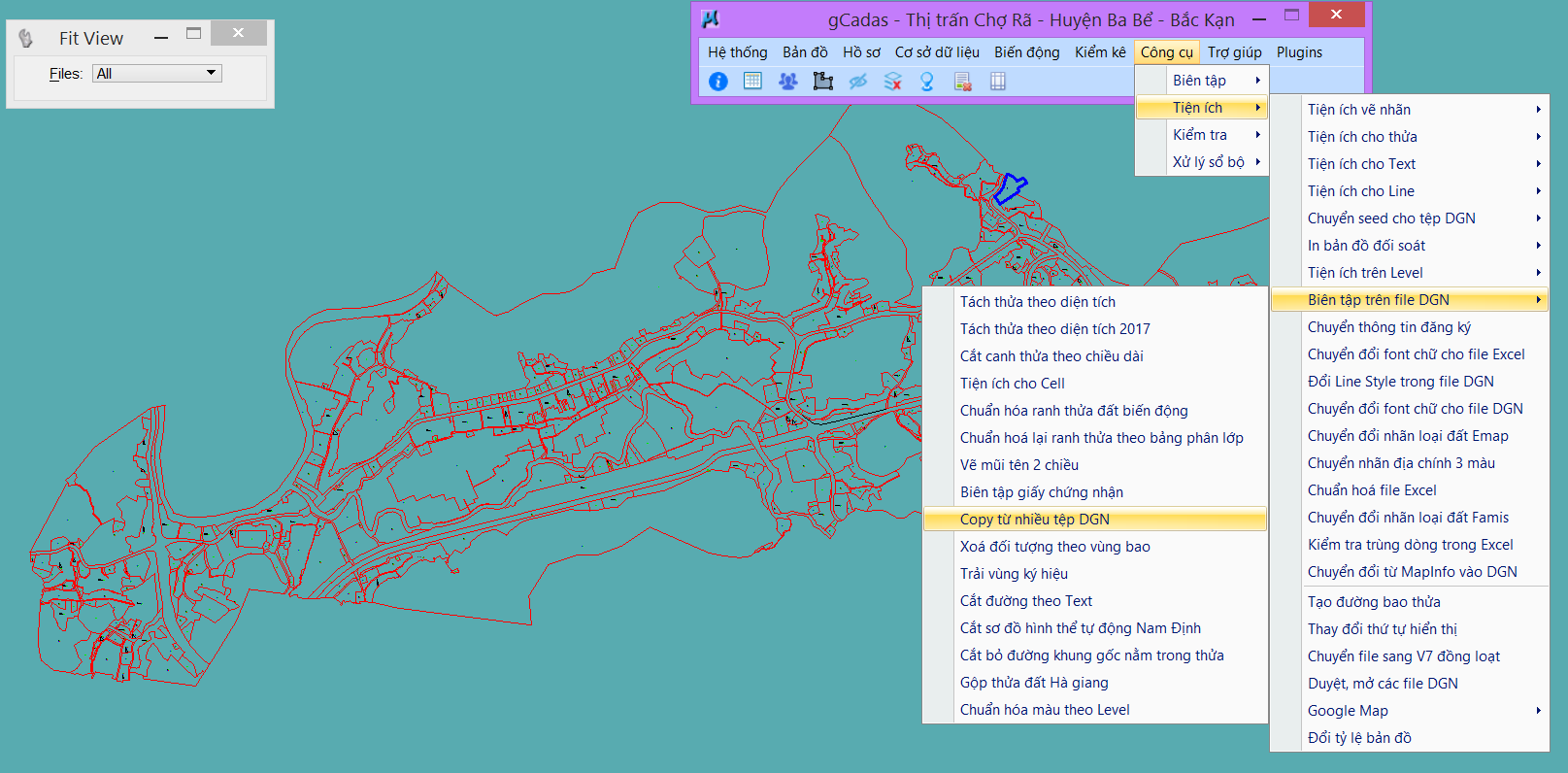Toggle the crossed-out eye visibility icon
1568x773 pixels.
[857, 82]
